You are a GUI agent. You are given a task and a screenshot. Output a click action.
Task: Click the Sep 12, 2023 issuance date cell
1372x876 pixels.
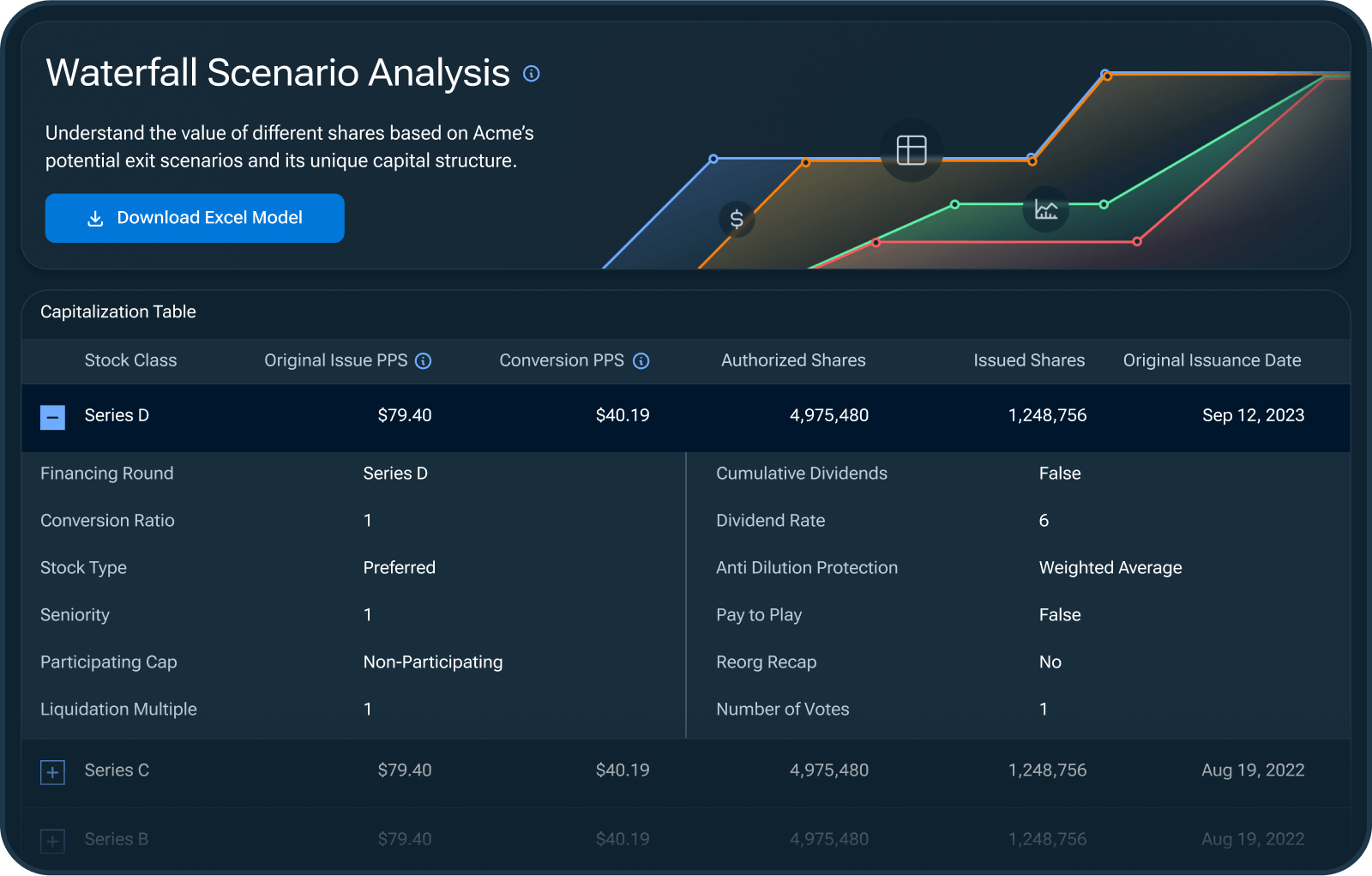1253,415
